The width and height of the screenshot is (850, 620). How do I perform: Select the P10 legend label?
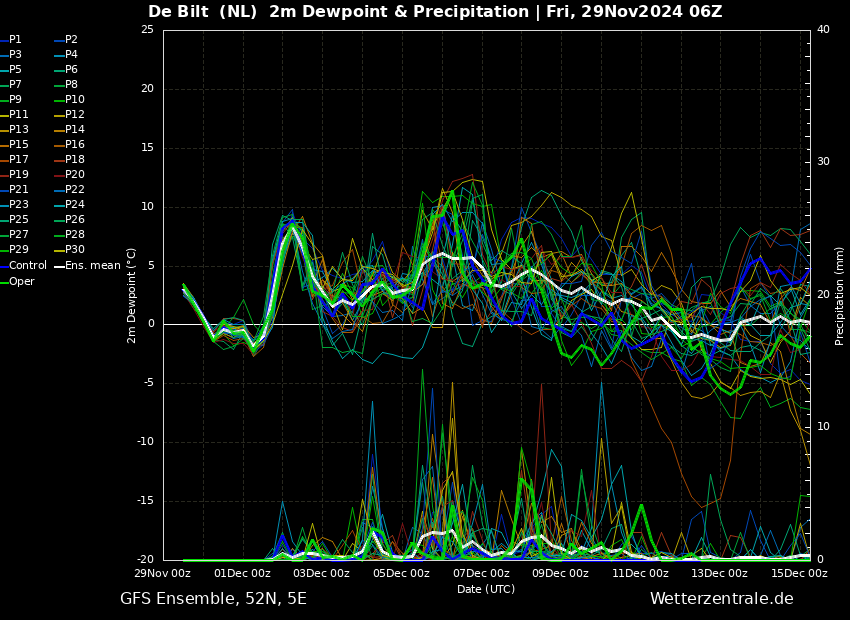click(74, 100)
